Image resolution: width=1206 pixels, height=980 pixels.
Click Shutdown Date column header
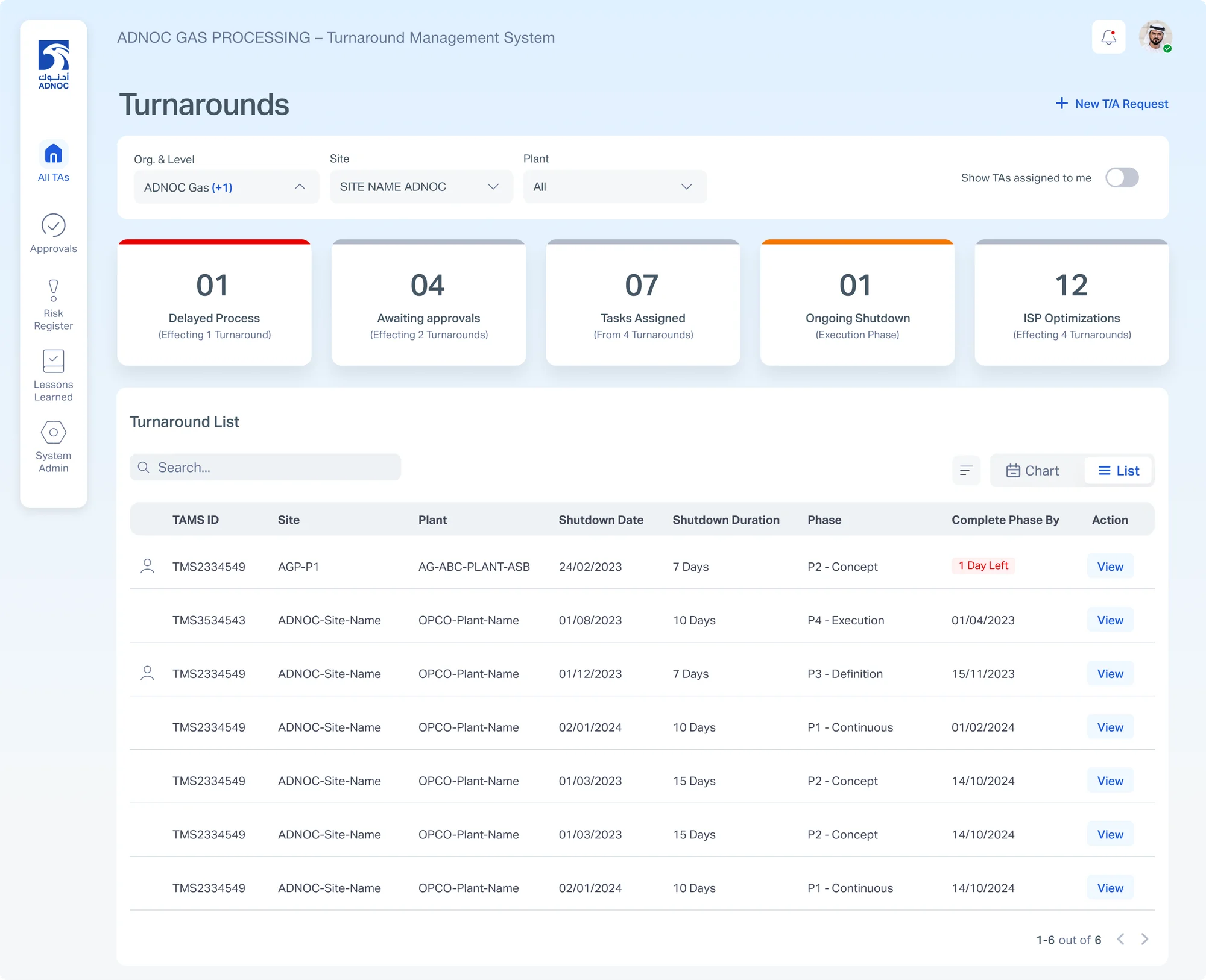click(x=601, y=520)
